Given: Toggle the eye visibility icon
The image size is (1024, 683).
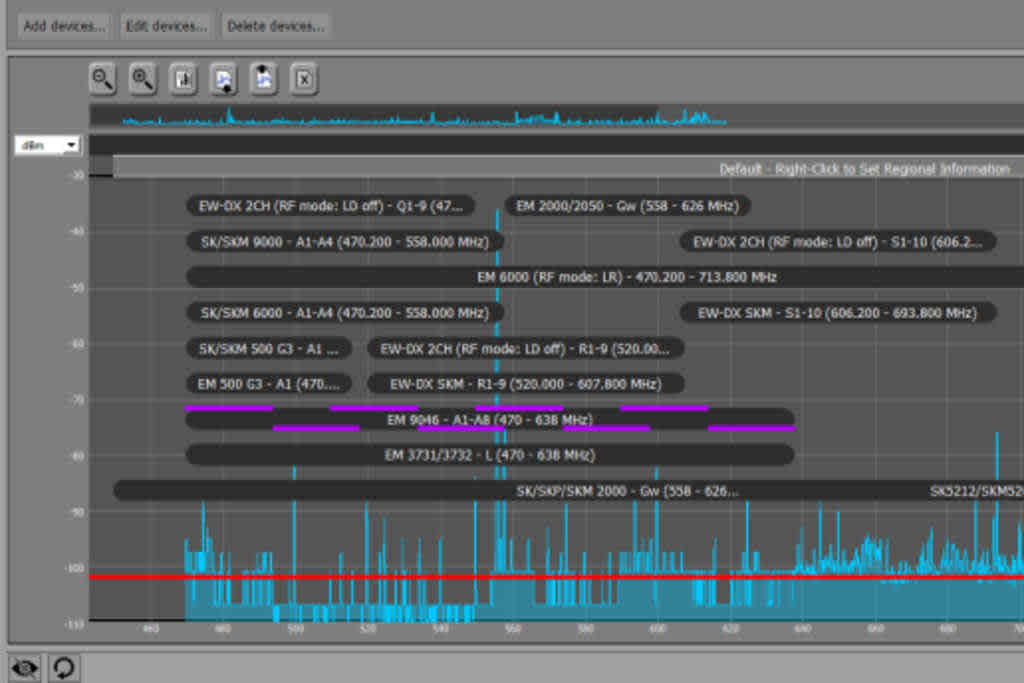Looking at the screenshot, I should pyautogui.click(x=25, y=668).
